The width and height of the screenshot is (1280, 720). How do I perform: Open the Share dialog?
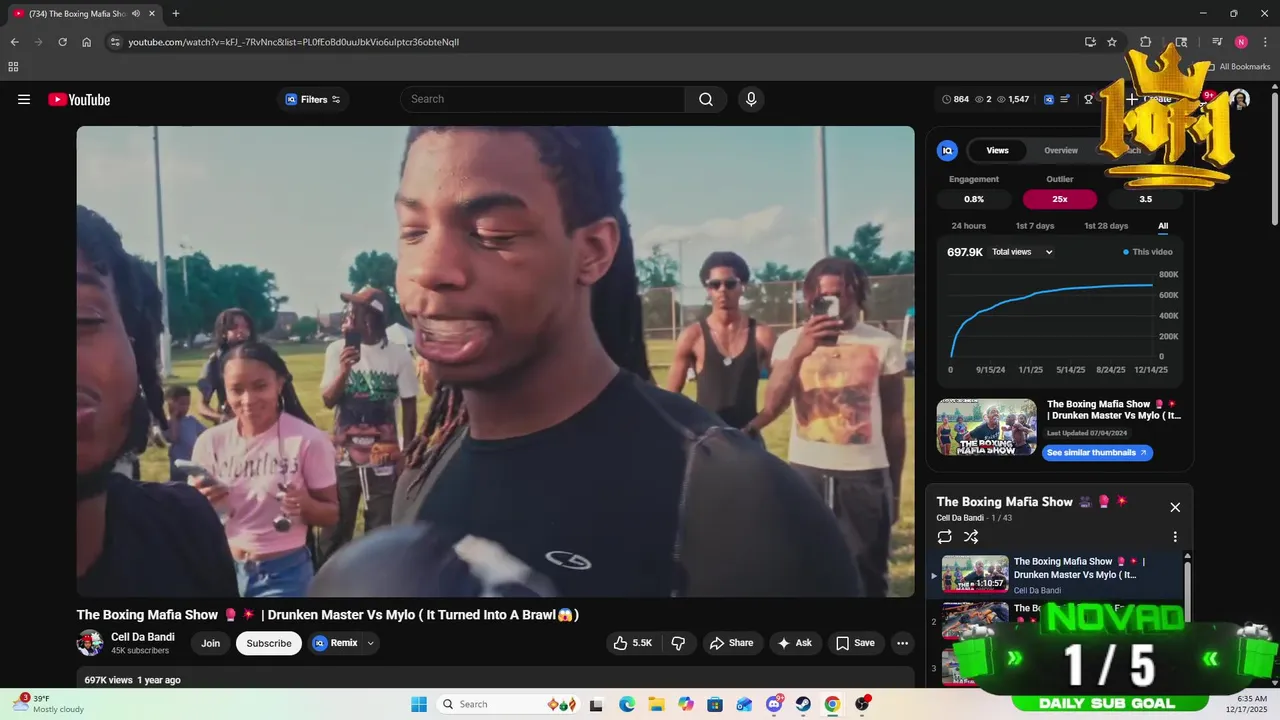[732, 643]
